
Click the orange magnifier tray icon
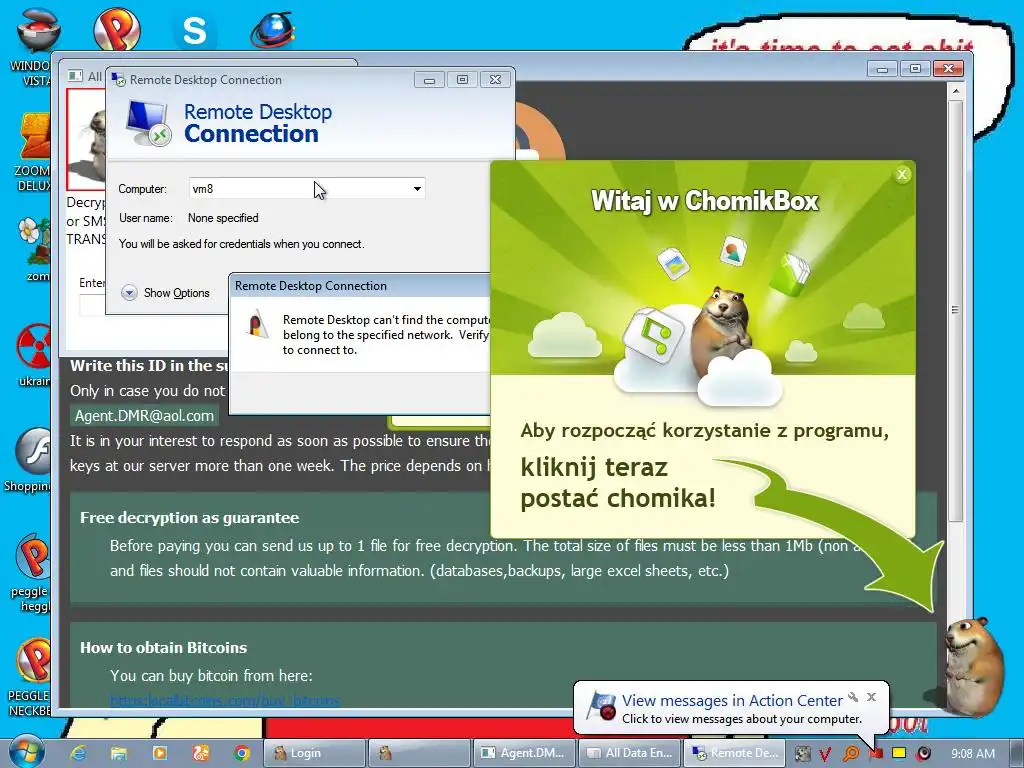point(850,754)
